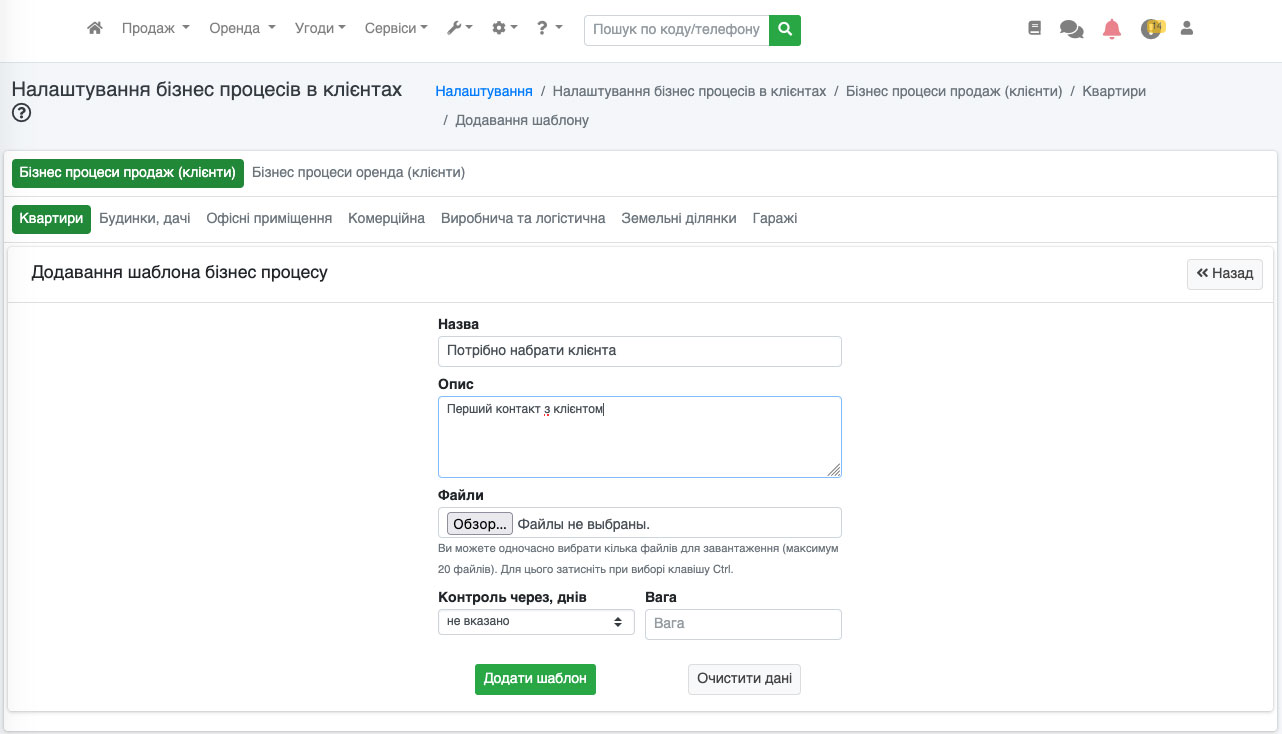Expand the wrench tools dropdown

click(459, 29)
